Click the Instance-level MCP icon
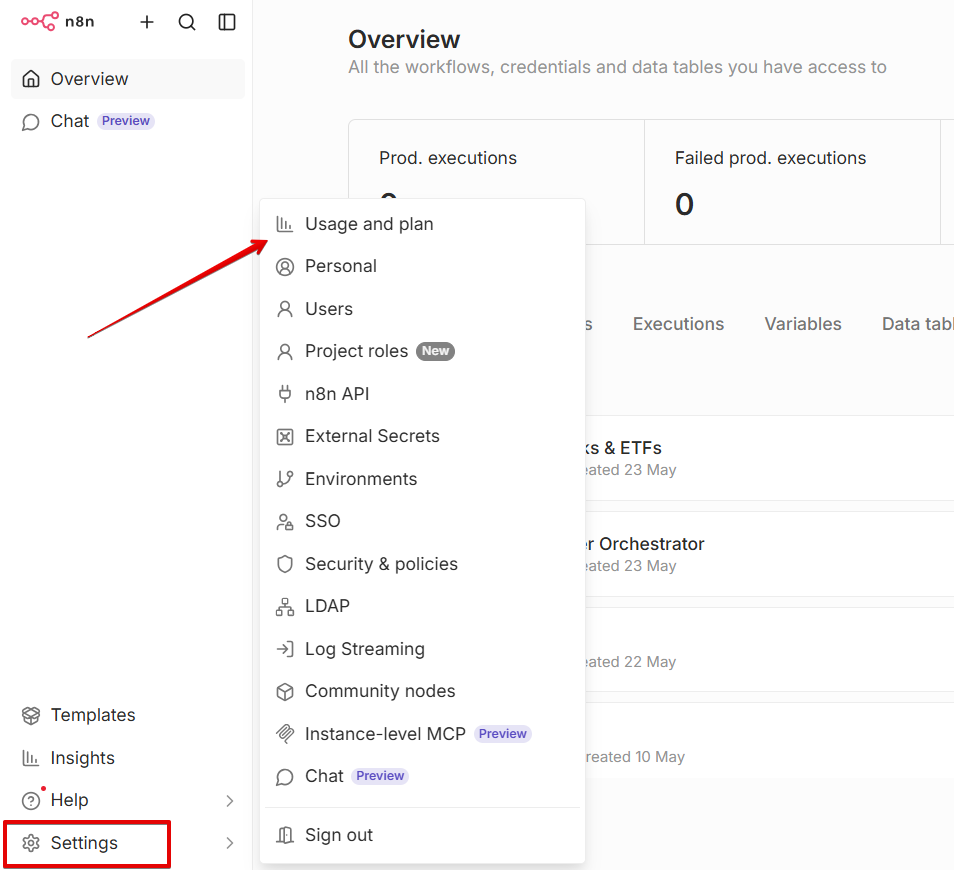Screen dimensions: 954x872 pyautogui.click(x=285, y=734)
